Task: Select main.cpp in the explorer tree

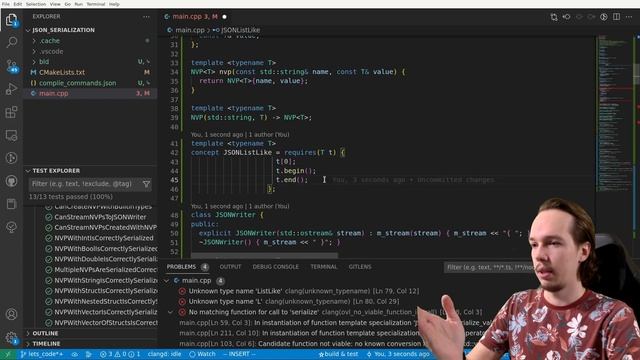Action: coord(53,93)
